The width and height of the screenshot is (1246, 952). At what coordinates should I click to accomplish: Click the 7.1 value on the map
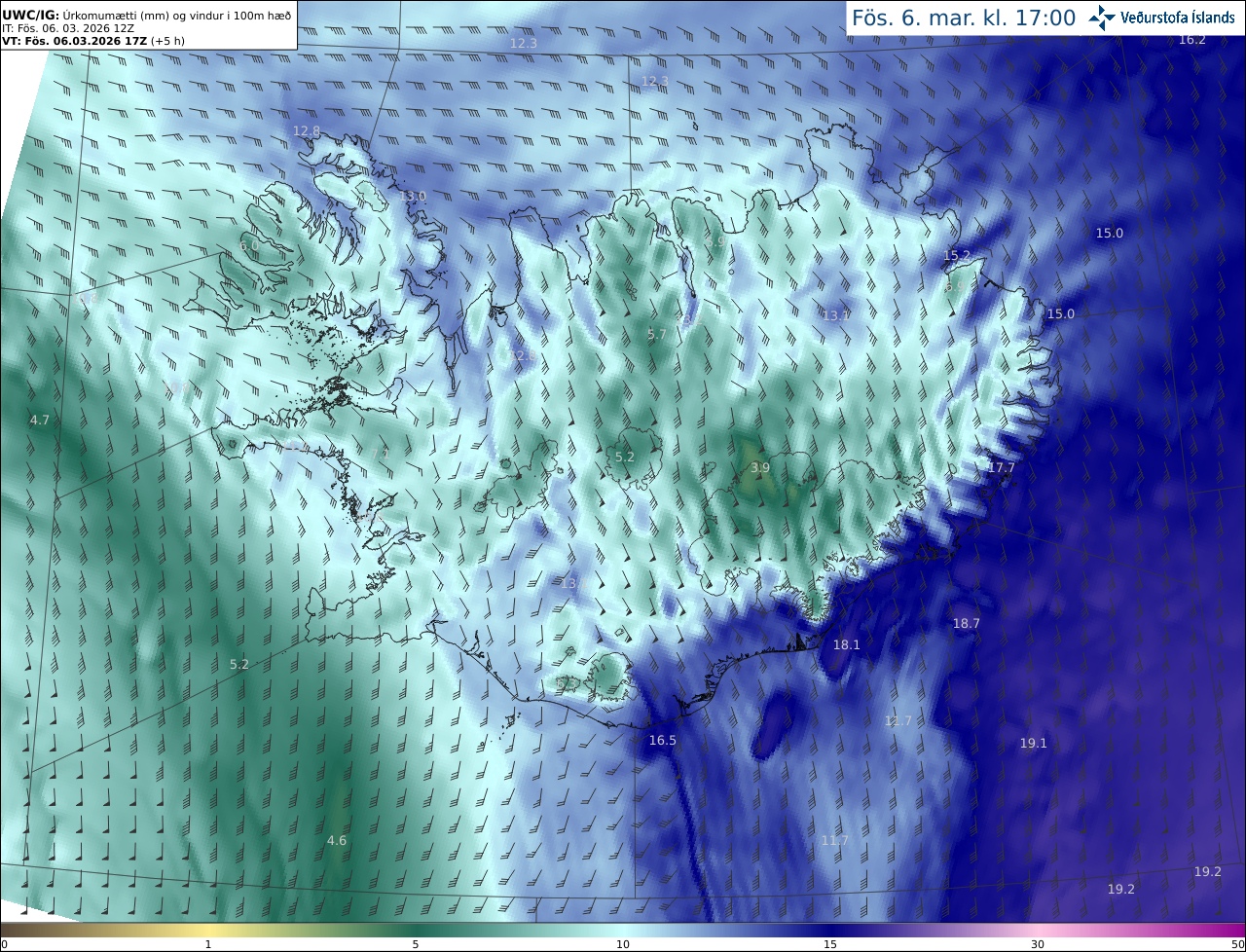(381, 454)
